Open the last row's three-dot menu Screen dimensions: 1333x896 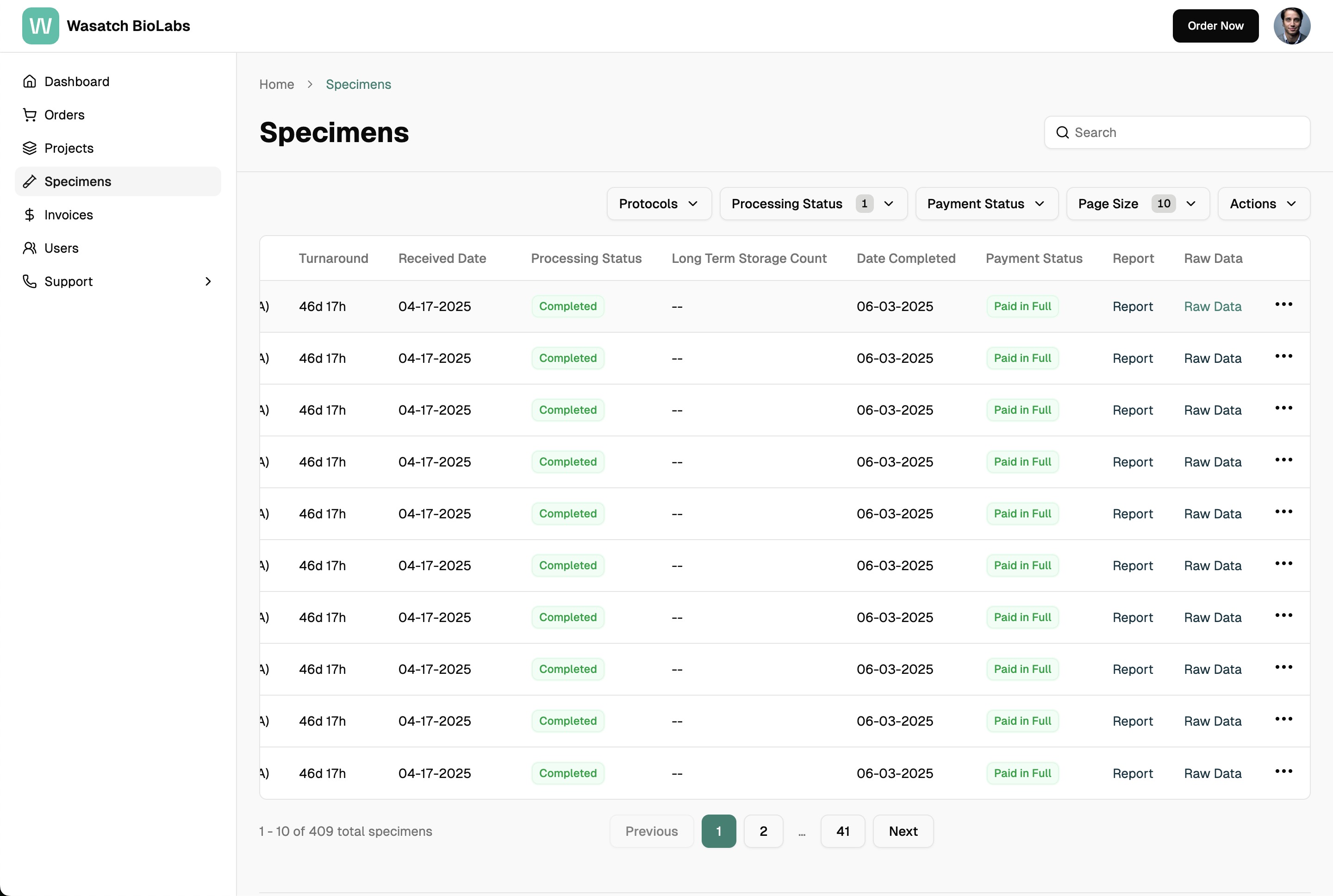click(1283, 772)
